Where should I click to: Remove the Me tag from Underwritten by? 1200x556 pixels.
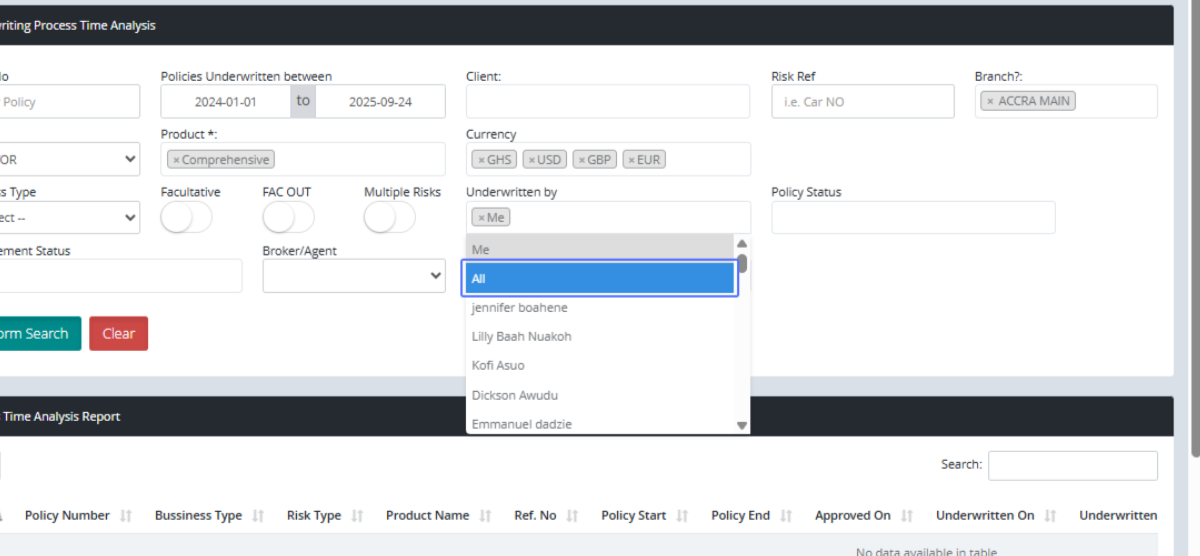point(481,218)
